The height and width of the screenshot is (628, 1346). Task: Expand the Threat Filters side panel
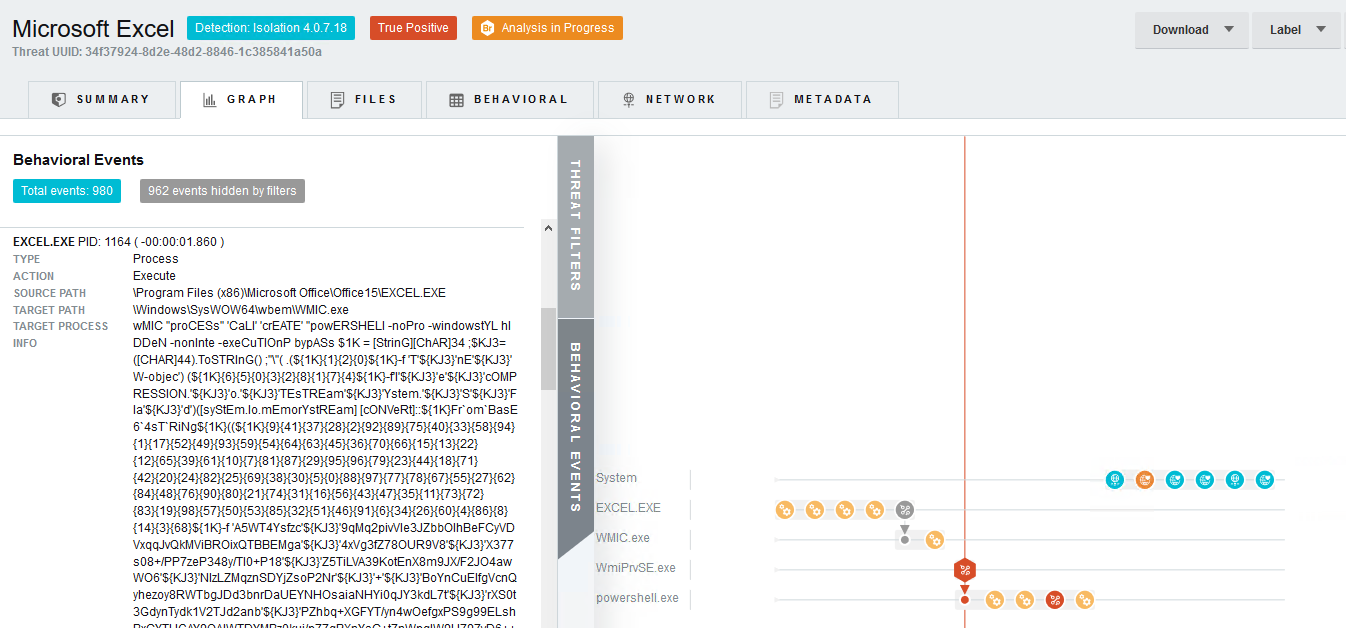click(x=576, y=226)
